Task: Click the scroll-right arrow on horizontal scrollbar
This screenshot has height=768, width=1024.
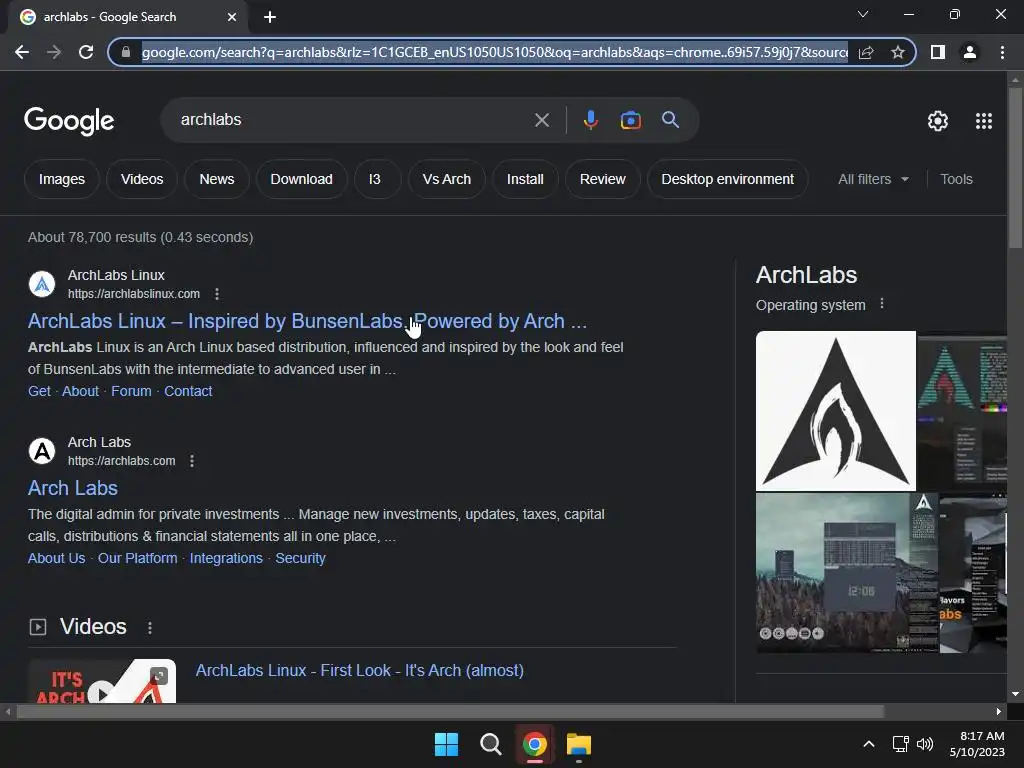Action: pyautogui.click(x=999, y=711)
